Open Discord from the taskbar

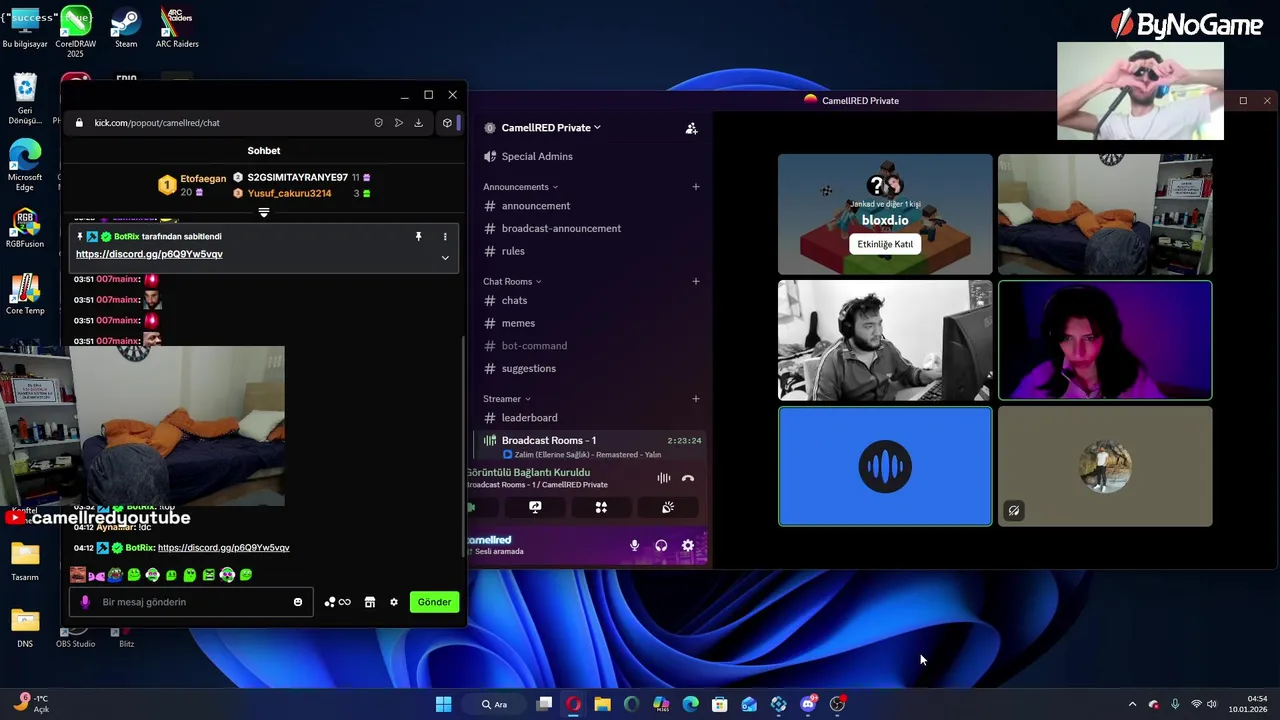[x=808, y=704]
